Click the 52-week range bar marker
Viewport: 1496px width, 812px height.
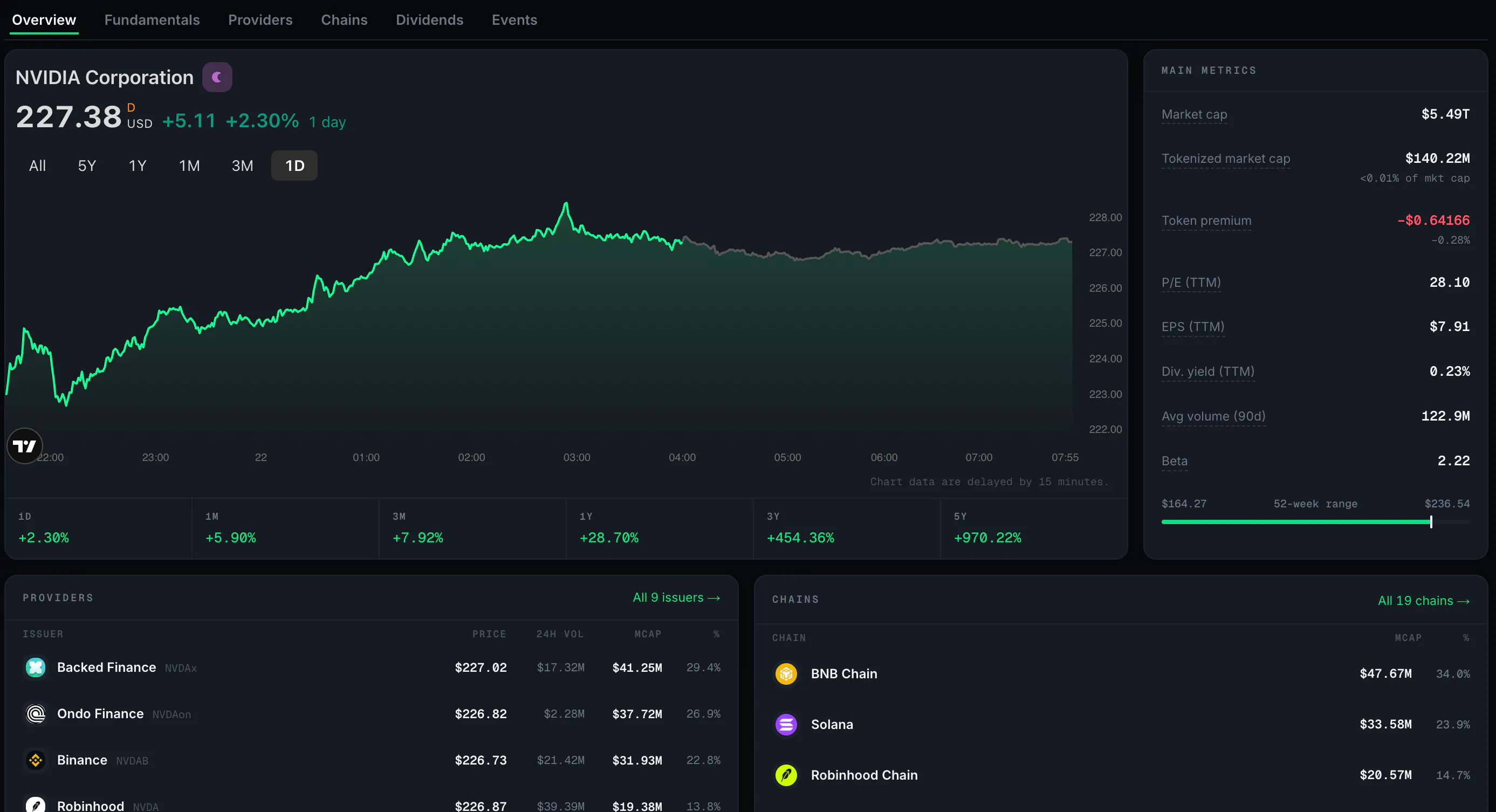[x=1431, y=522]
